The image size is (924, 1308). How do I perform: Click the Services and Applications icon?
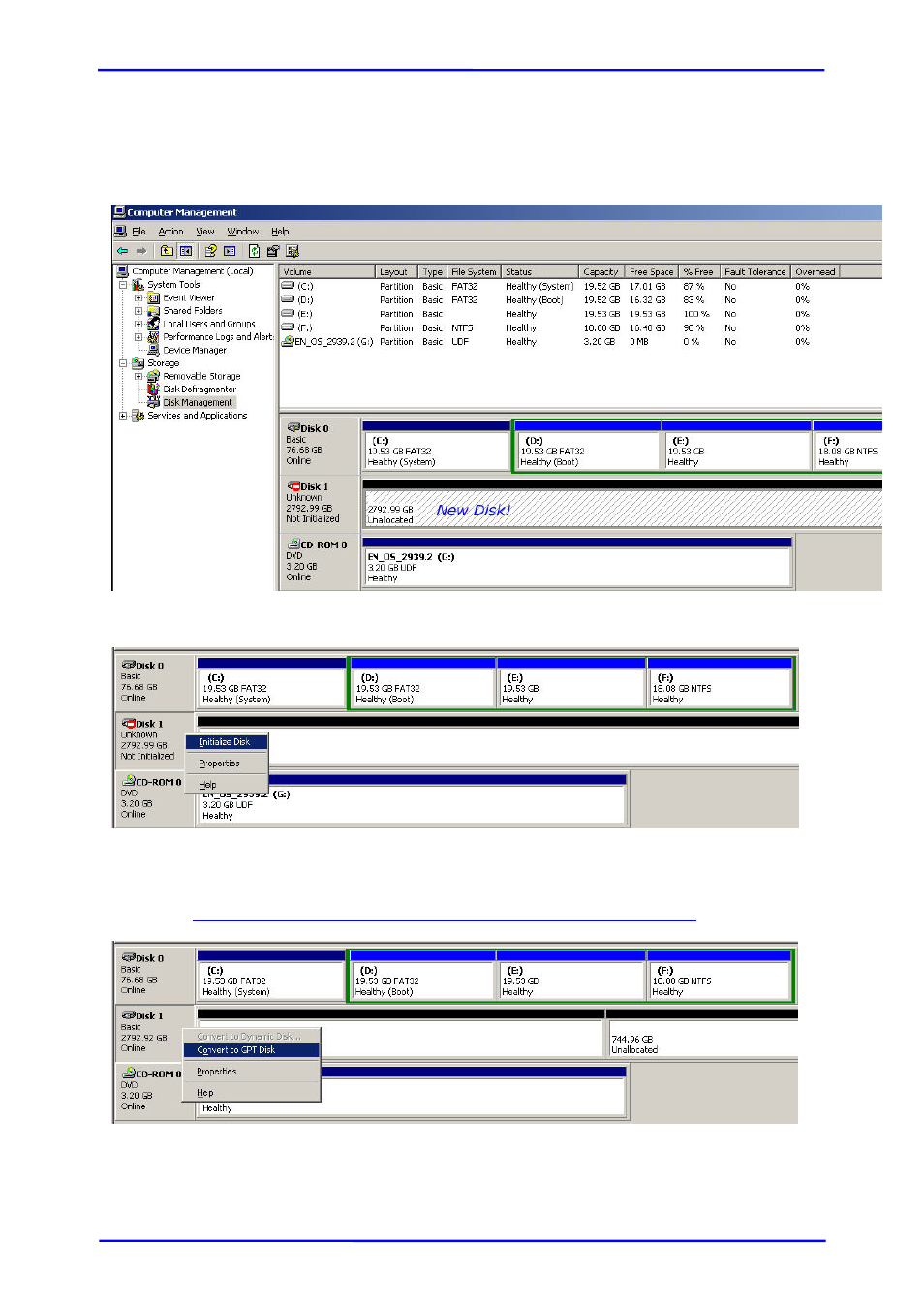(x=138, y=416)
